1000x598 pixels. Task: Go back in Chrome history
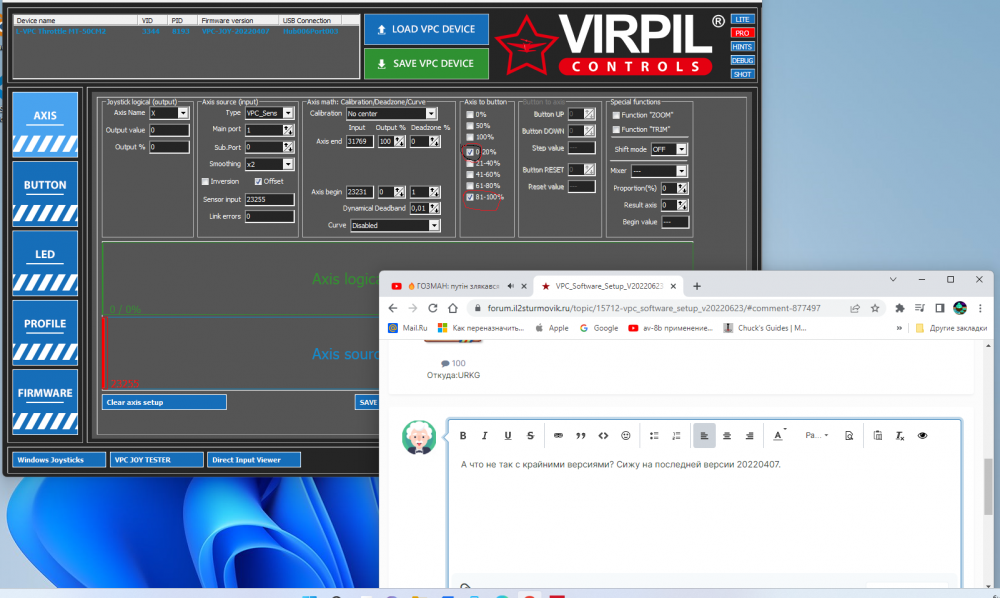393,308
